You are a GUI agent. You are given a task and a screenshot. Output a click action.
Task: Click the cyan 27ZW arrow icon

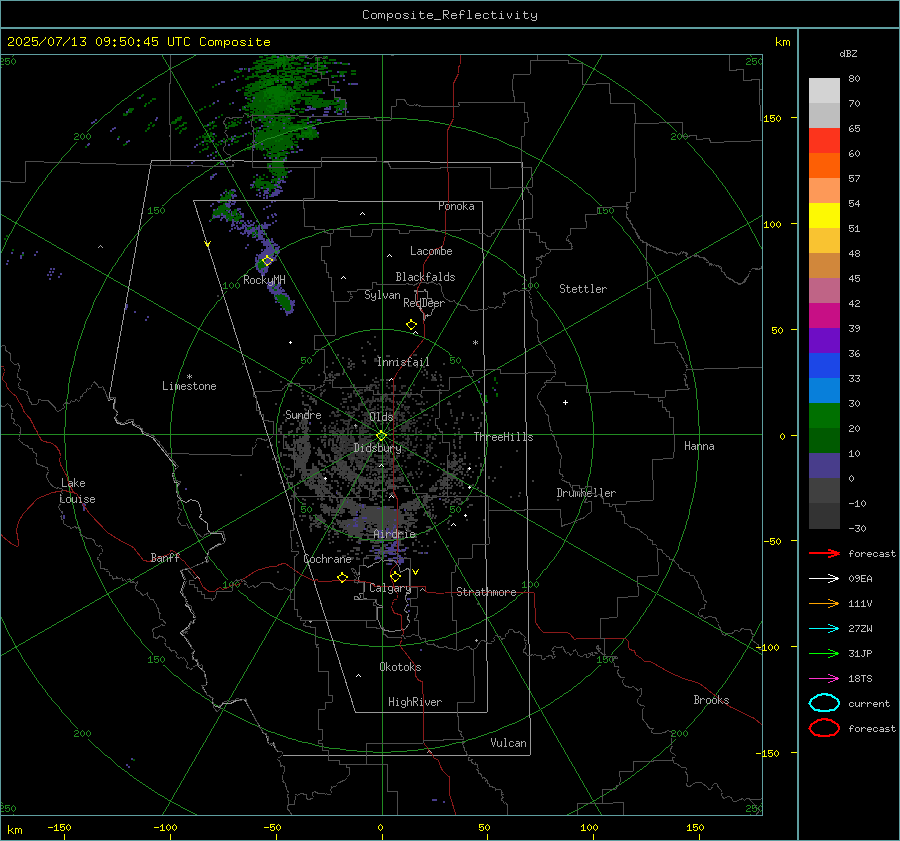click(824, 629)
